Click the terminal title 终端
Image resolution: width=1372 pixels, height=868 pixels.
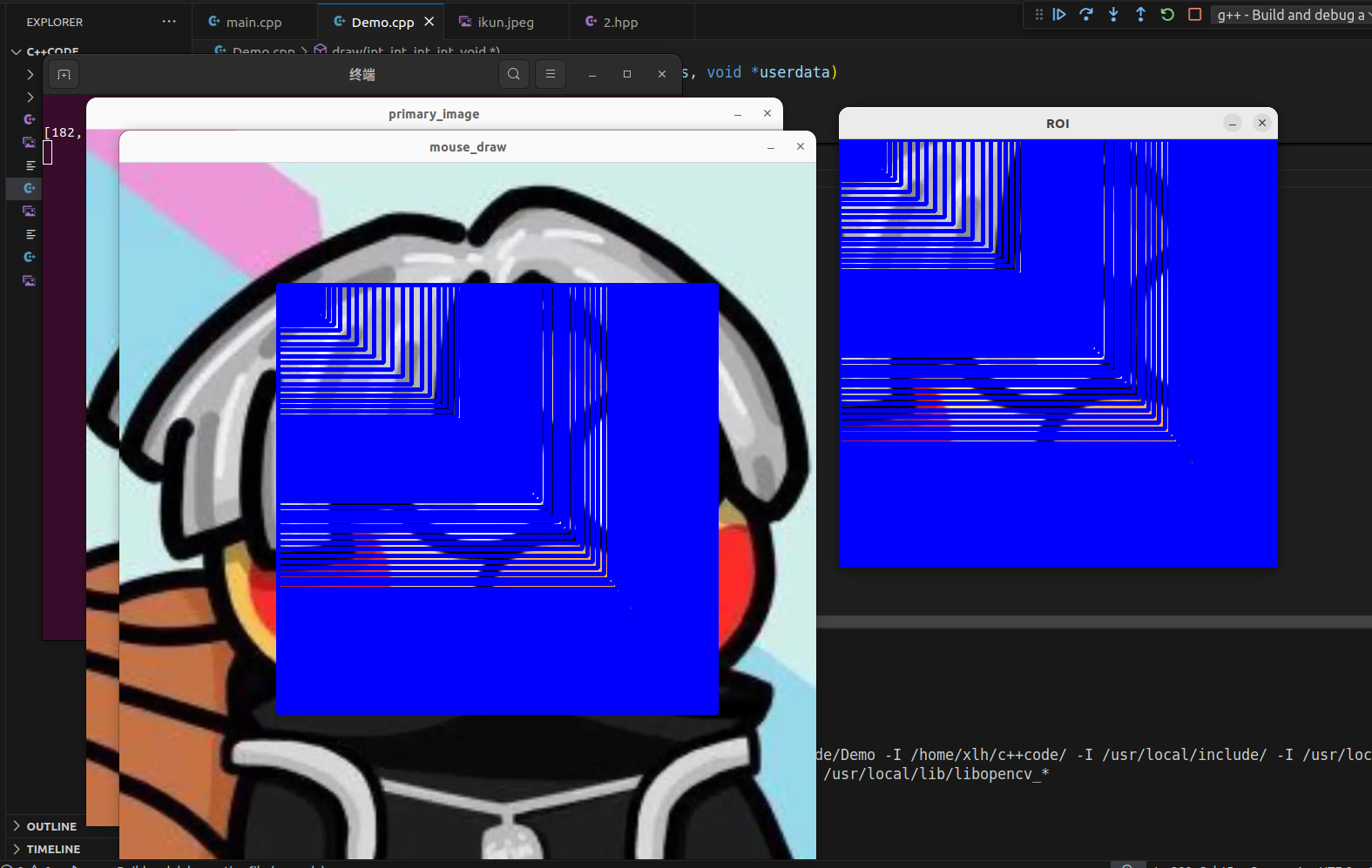pos(362,75)
